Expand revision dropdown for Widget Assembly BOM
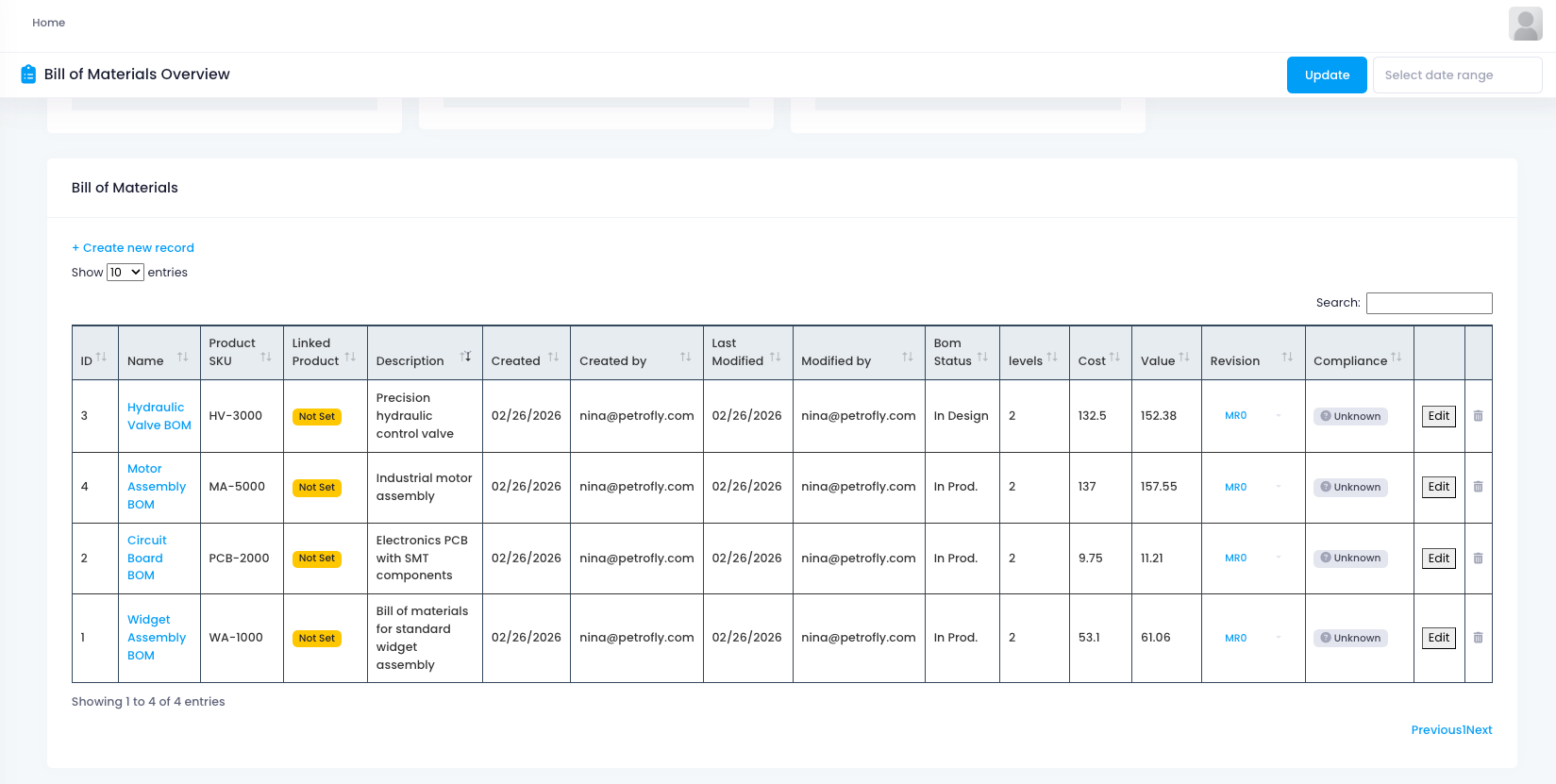This screenshot has height=784, width=1556. 1279,639
